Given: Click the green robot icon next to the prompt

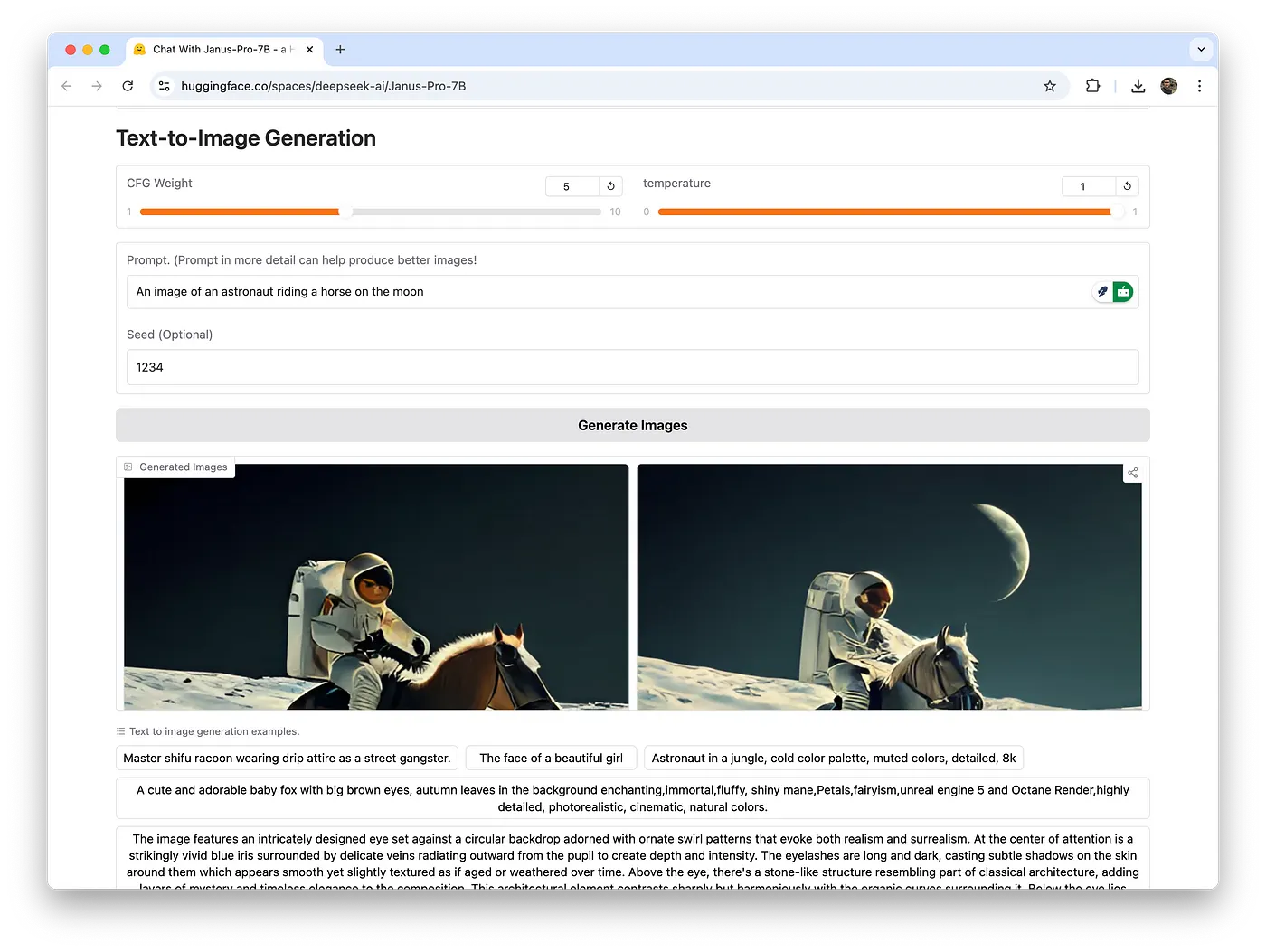Looking at the screenshot, I should 1122,292.
